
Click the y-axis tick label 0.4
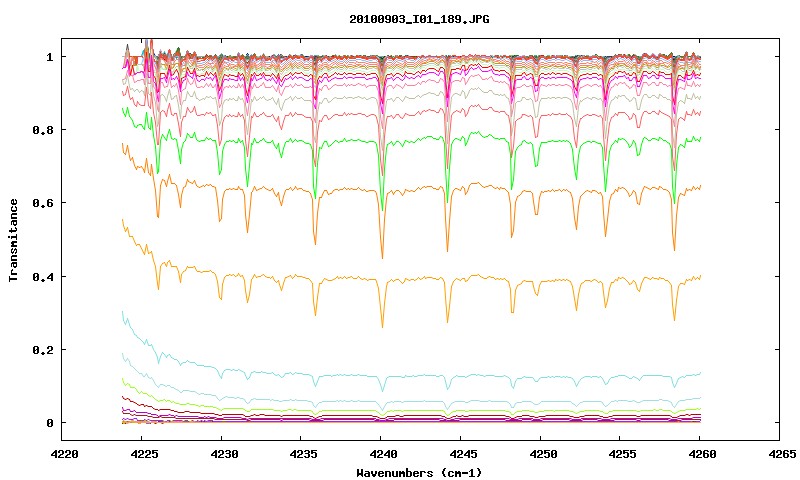coord(42,276)
